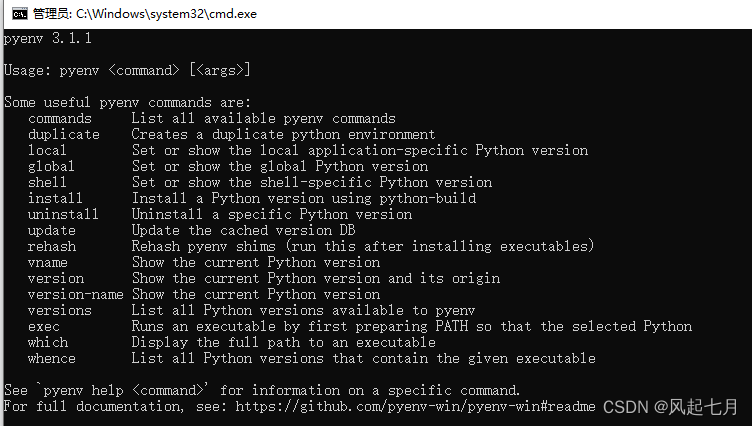752x426 pixels.
Task: Click the 'exec' command name
Action: point(44,327)
